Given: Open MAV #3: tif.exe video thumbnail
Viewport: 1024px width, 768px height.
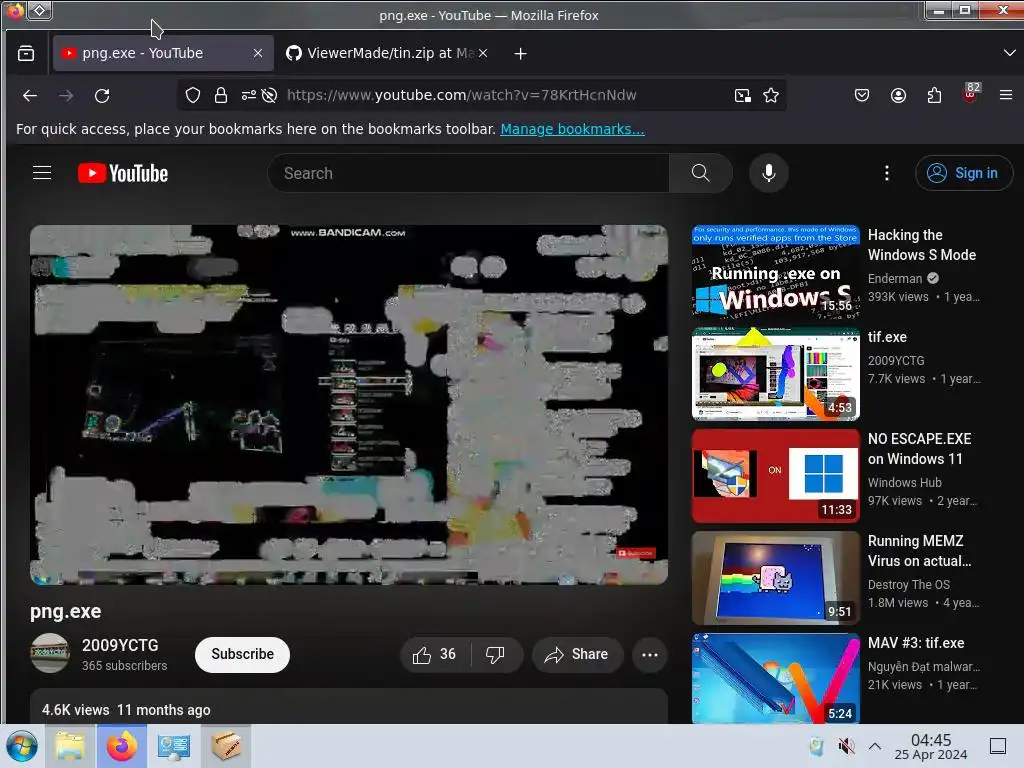Looking at the screenshot, I should 776,679.
